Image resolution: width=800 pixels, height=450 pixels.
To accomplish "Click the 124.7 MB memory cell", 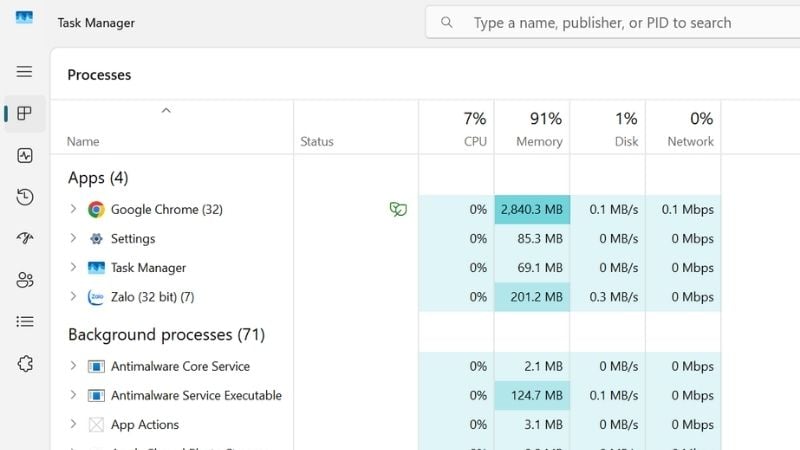I will click(x=532, y=395).
